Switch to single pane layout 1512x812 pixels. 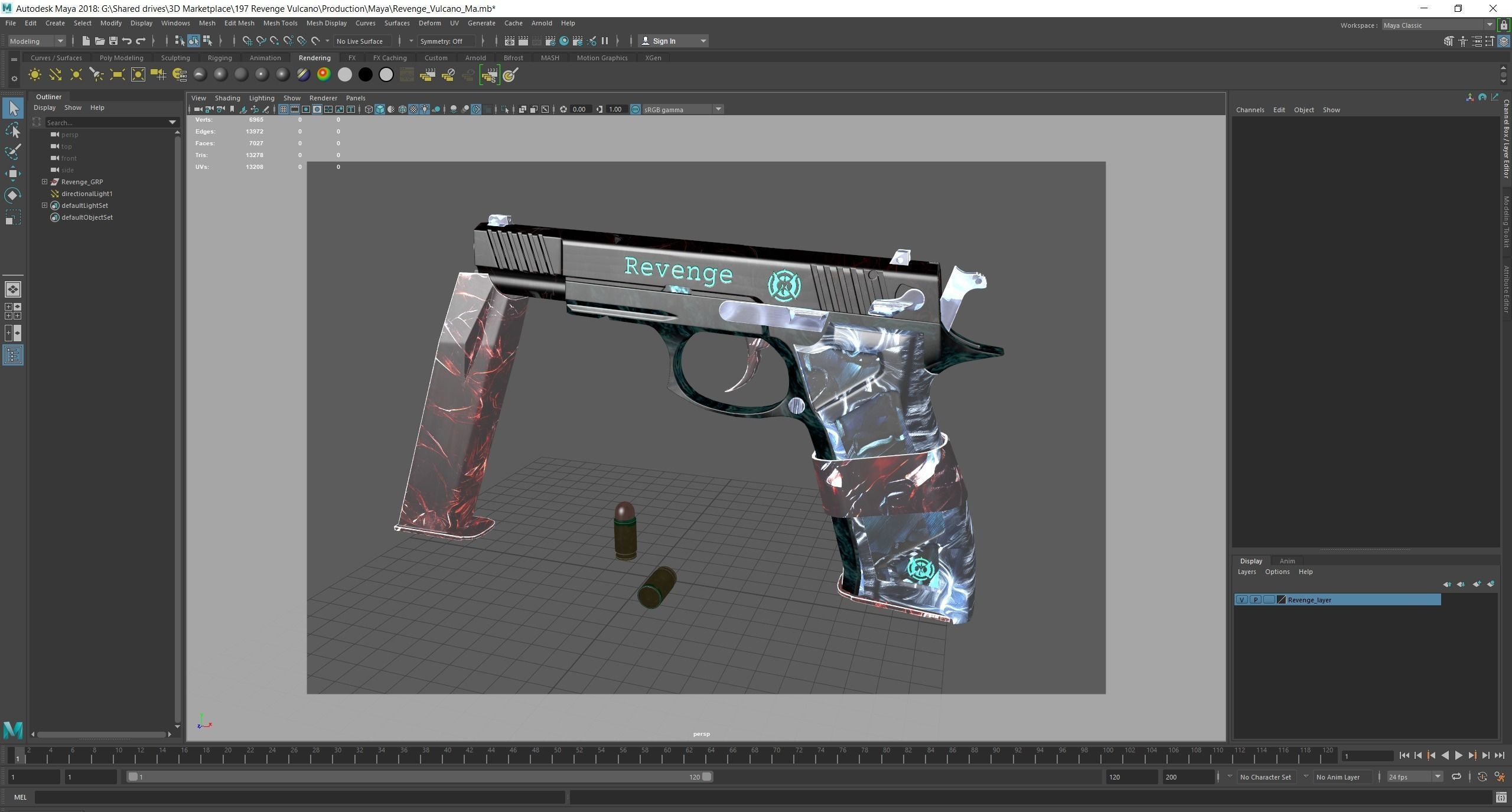click(x=13, y=289)
